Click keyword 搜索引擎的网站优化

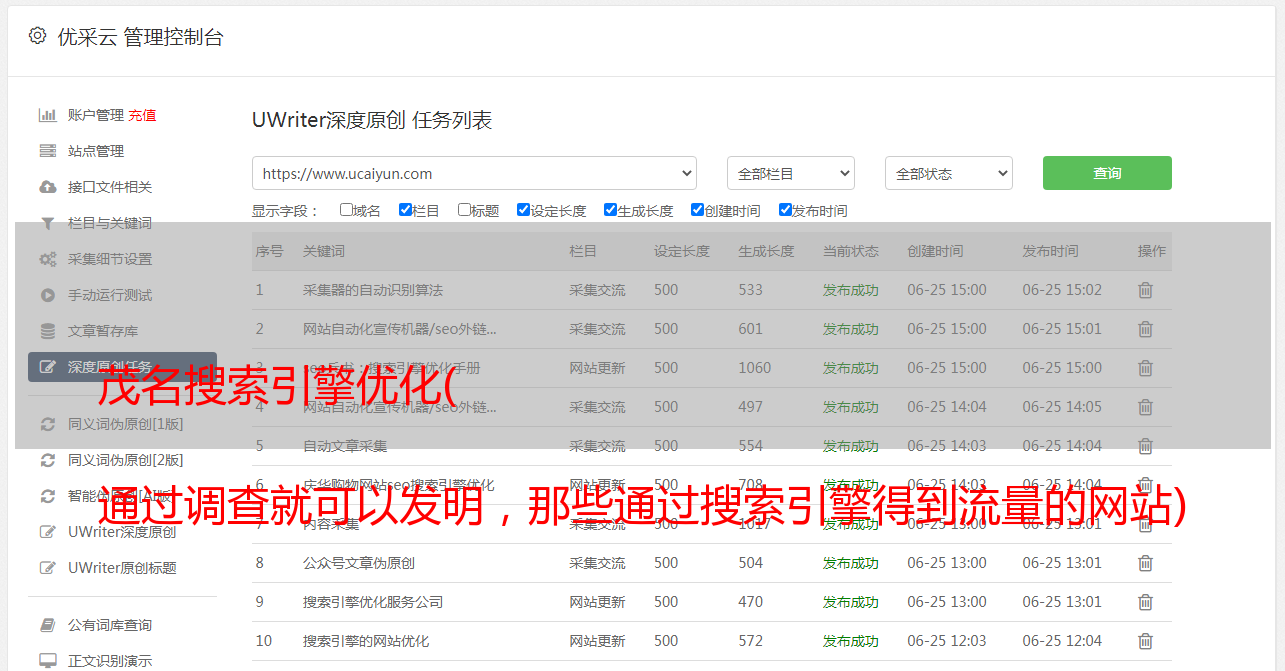pyautogui.click(x=366, y=641)
